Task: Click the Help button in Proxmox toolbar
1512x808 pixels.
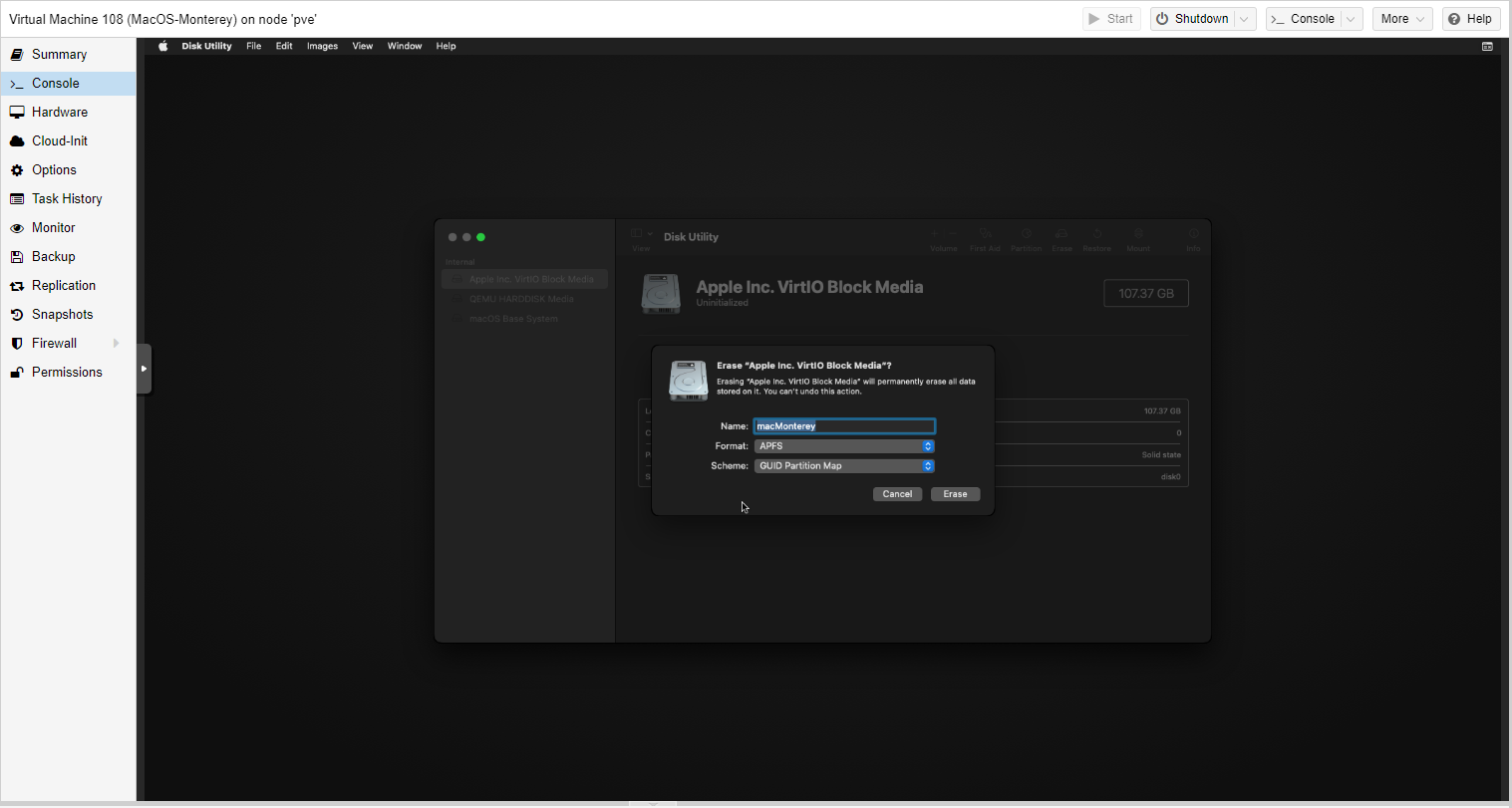Action: 1470,19
